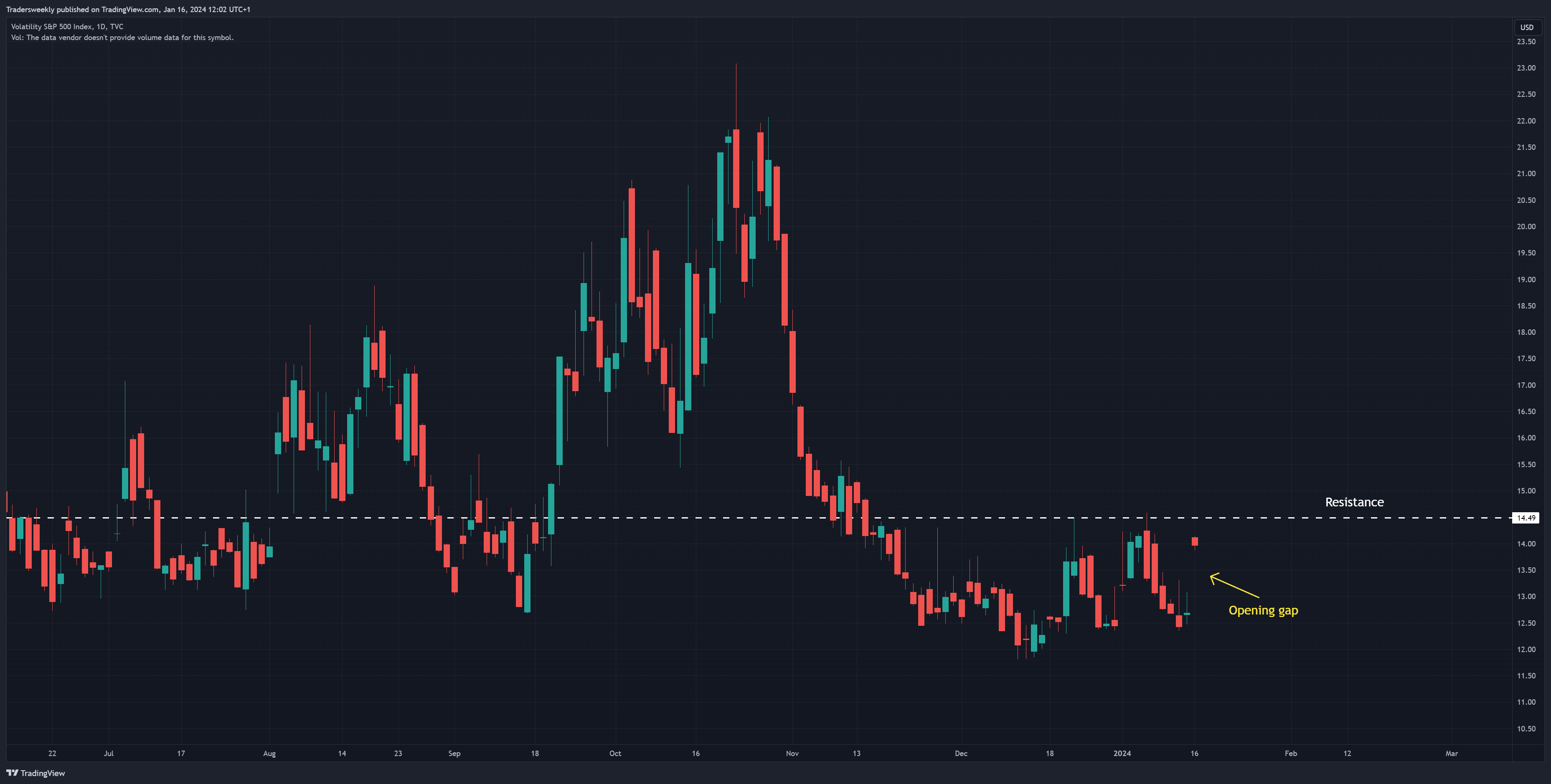Viewport: 1551px width, 784px height.
Task: Click the Oct date label on time axis
Action: tap(615, 753)
